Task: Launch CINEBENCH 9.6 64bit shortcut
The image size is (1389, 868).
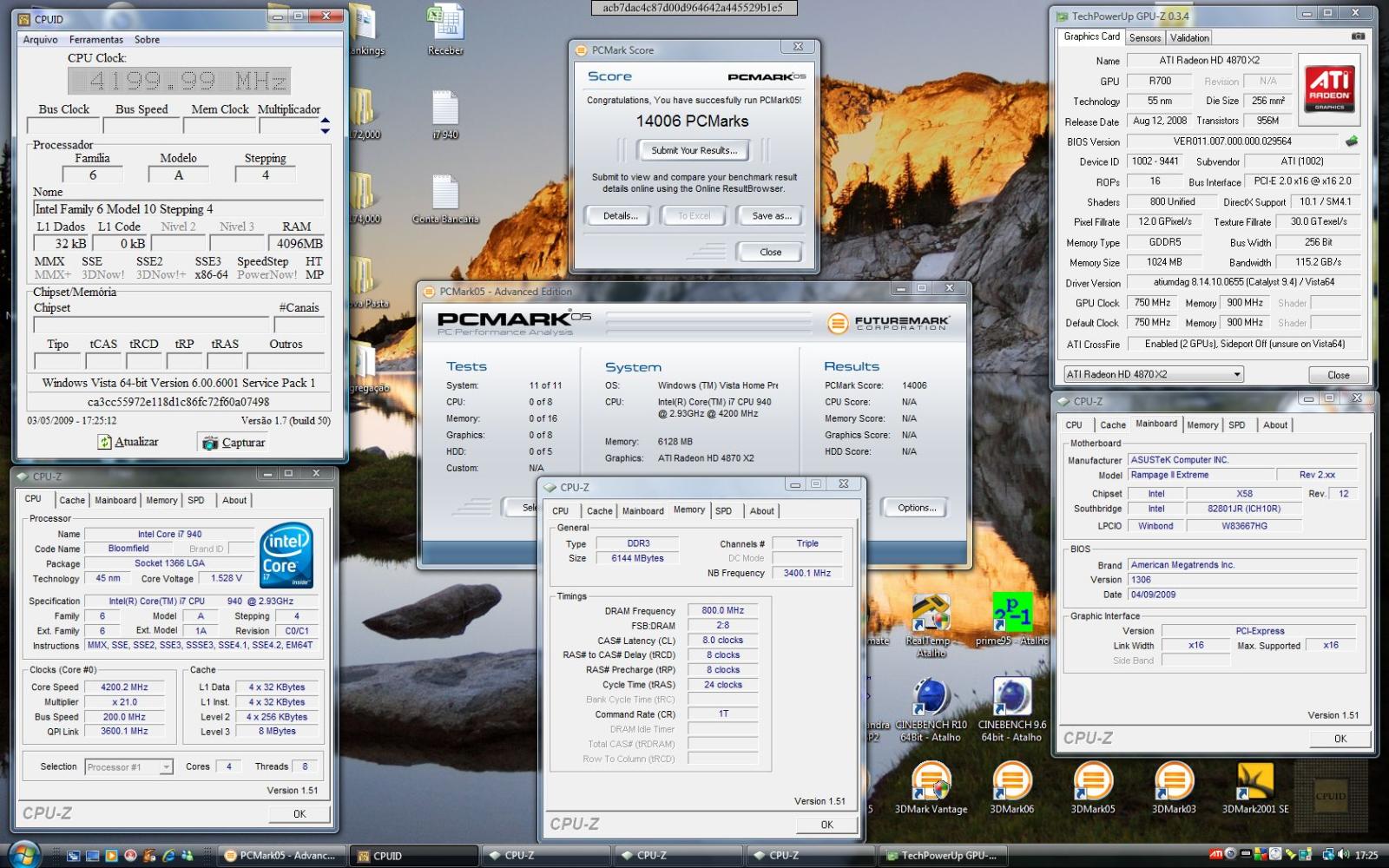Action: (x=1012, y=698)
